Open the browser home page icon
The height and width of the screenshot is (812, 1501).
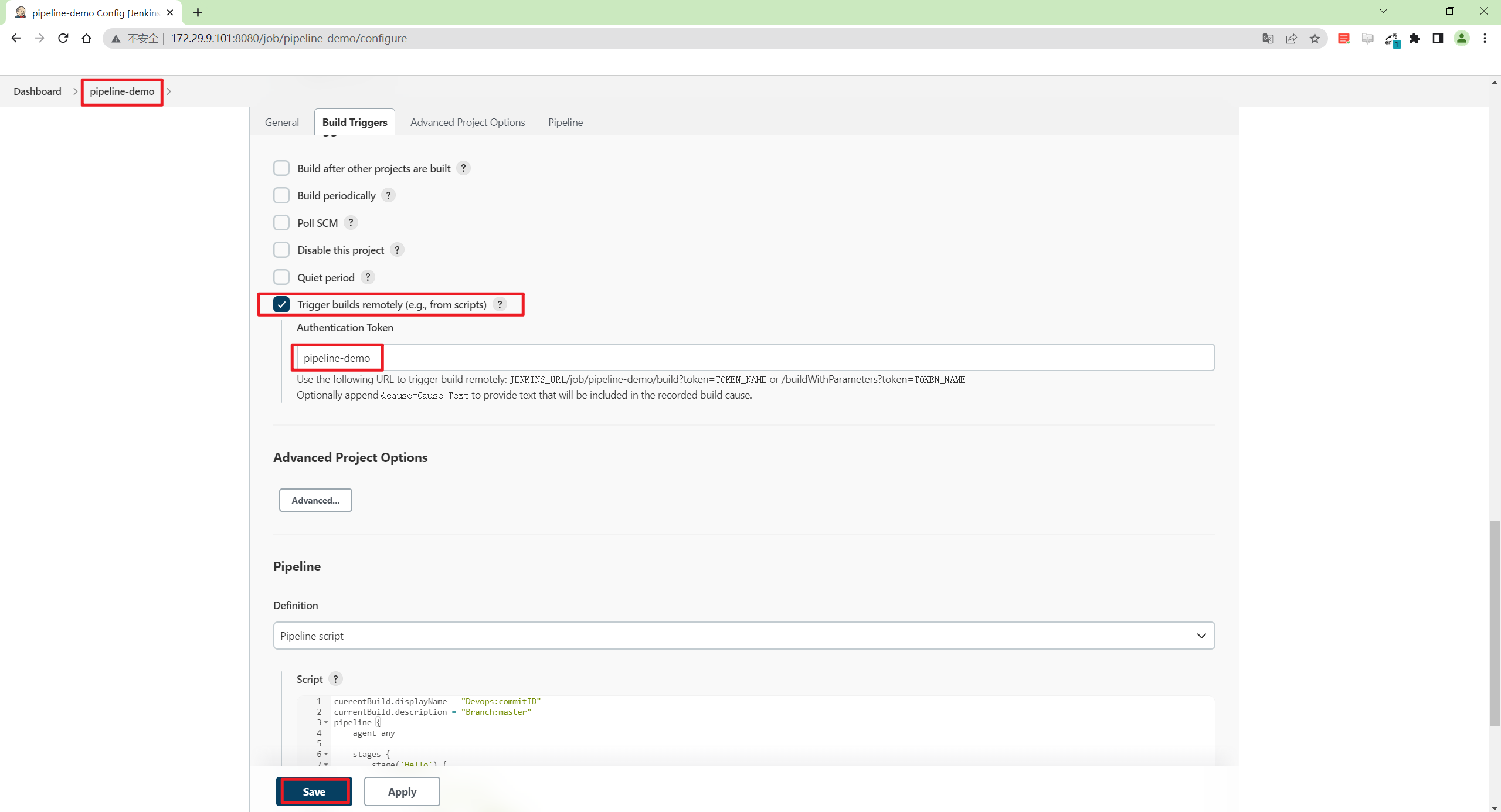point(86,38)
